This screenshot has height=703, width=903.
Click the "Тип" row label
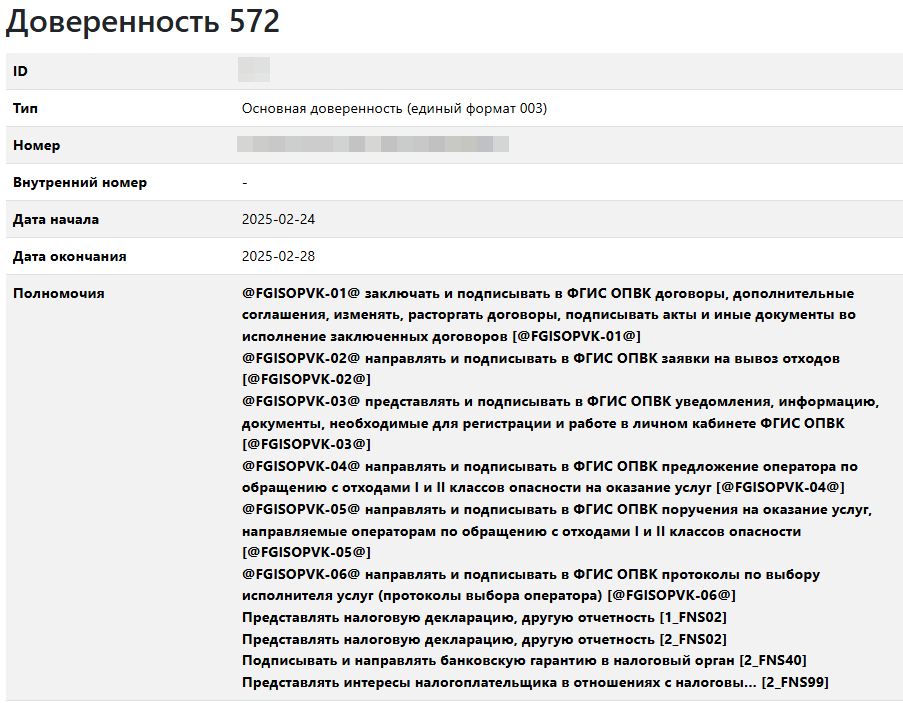click(26, 108)
